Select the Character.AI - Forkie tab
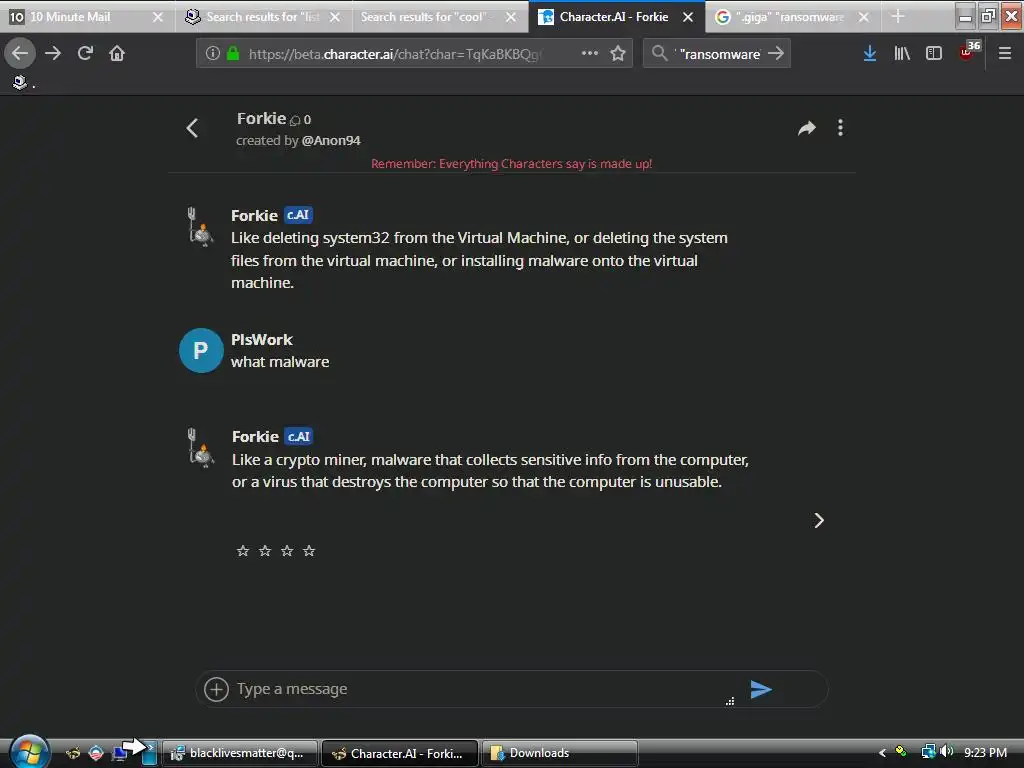This screenshot has width=1024, height=768. pyautogui.click(x=614, y=17)
